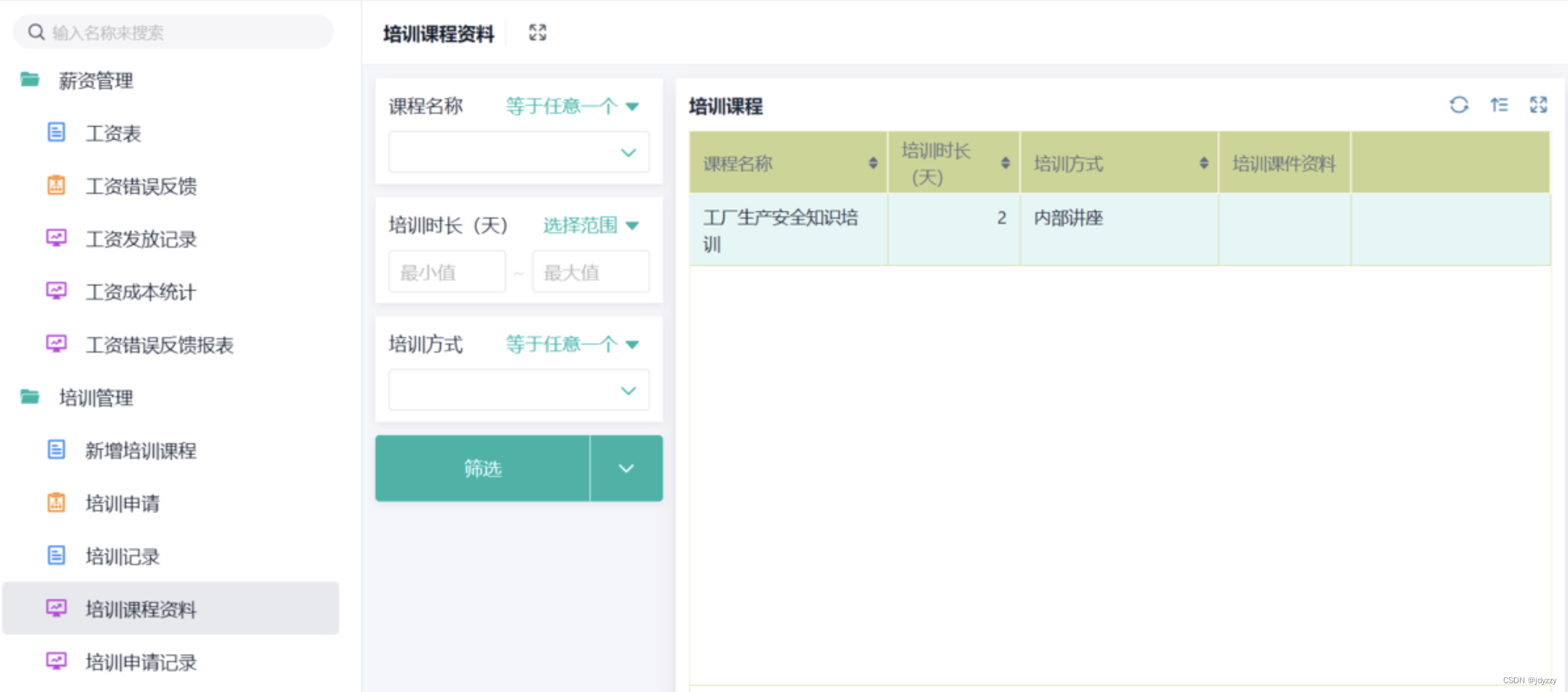This screenshot has height=692, width=1568.
Task: Sort by 培训时长(天) column arrows
Action: 1006,163
